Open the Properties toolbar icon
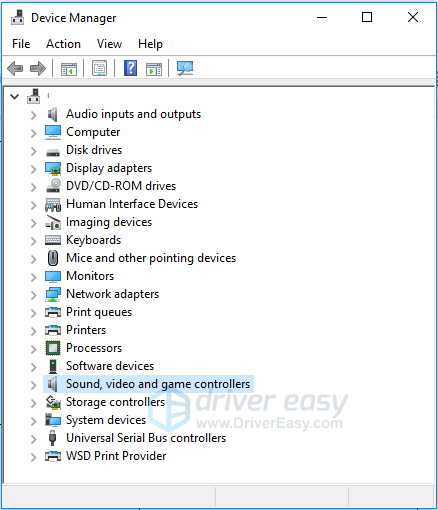Image resolution: width=438 pixels, height=510 pixels. point(99,68)
